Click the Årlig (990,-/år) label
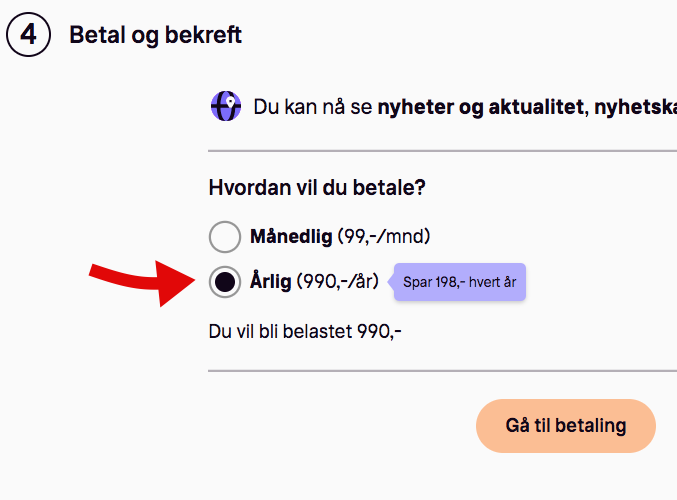The width and height of the screenshot is (677, 500). click(x=314, y=282)
